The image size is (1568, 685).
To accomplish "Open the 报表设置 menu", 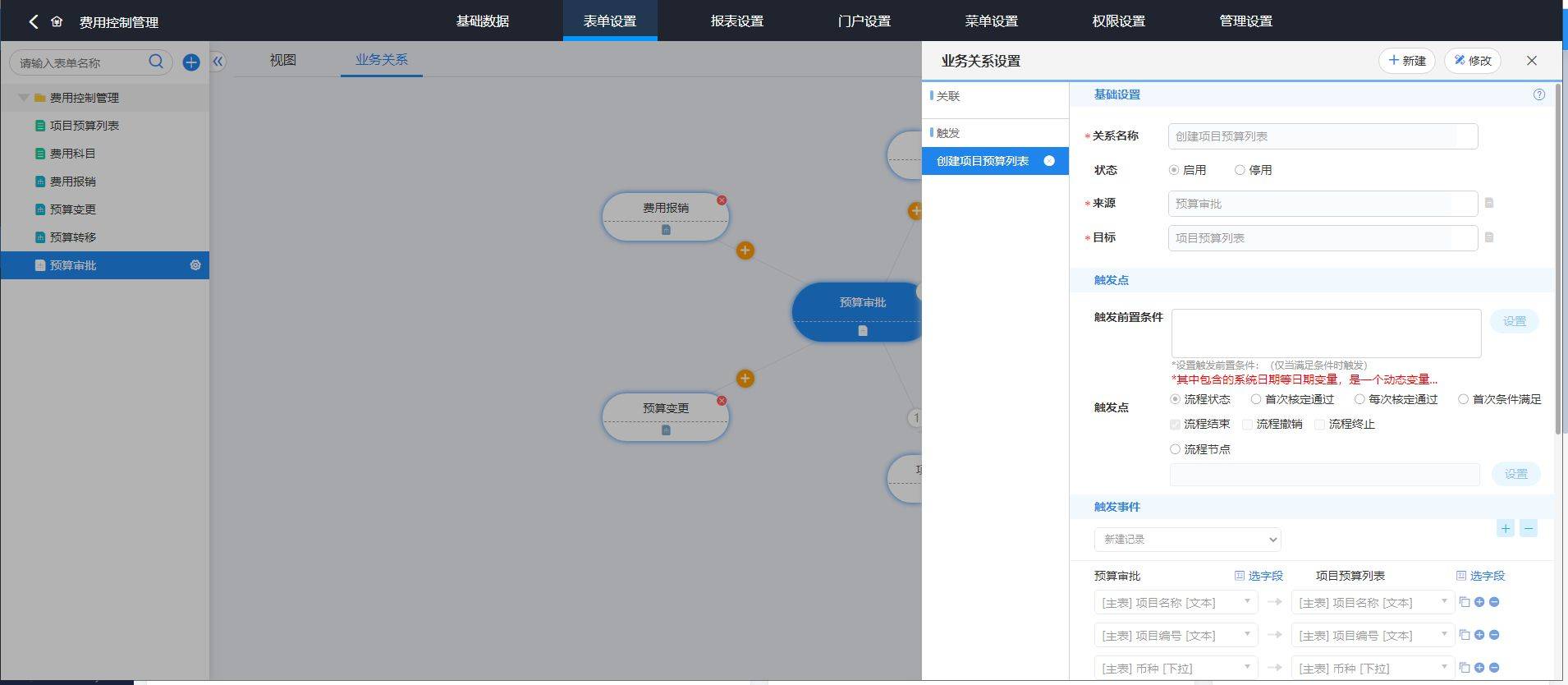I will coord(737,21).
